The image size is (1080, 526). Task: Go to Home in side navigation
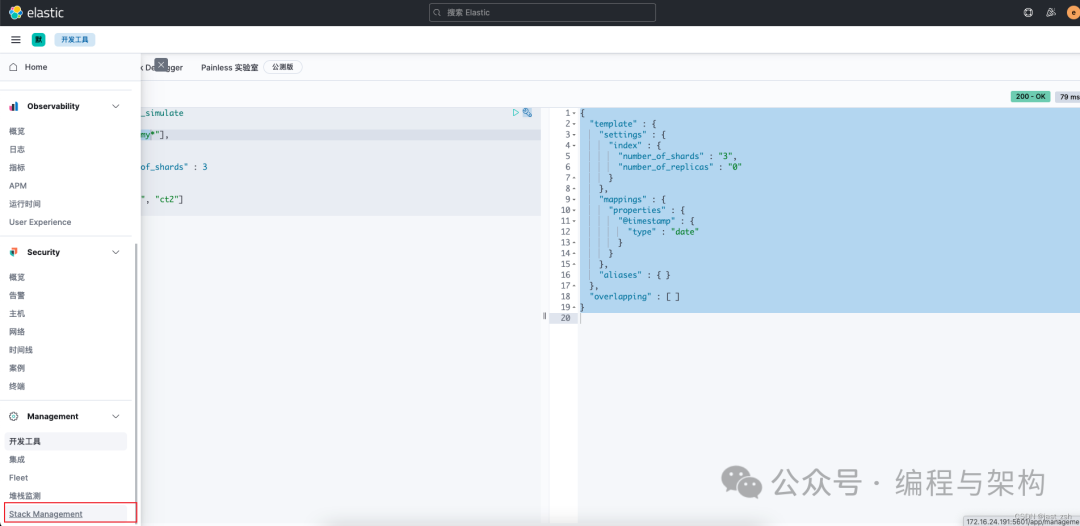35,67
